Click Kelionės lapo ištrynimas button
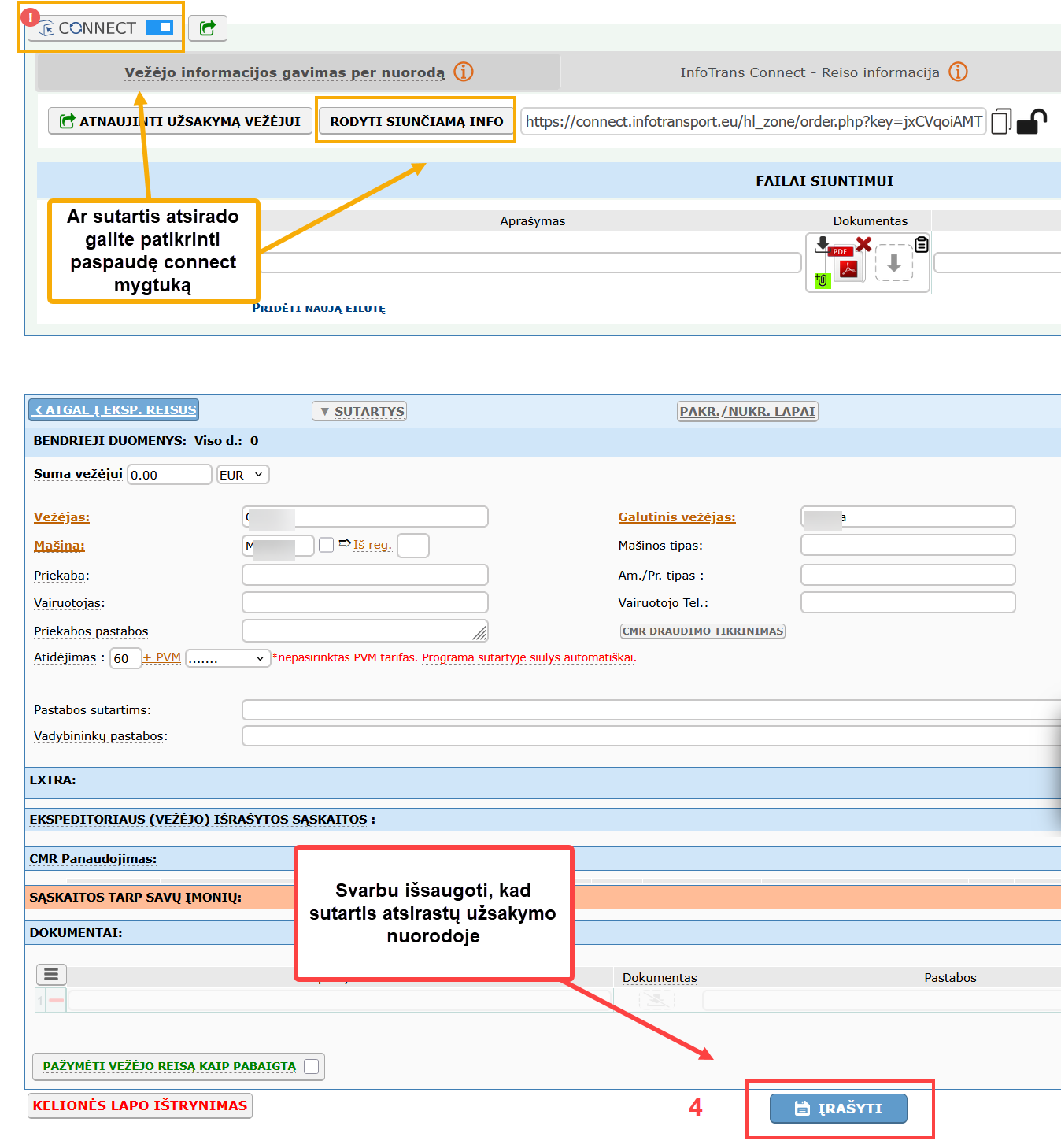Image resolution: width=1061 pixels, height=1148 pixels. 140,1105
